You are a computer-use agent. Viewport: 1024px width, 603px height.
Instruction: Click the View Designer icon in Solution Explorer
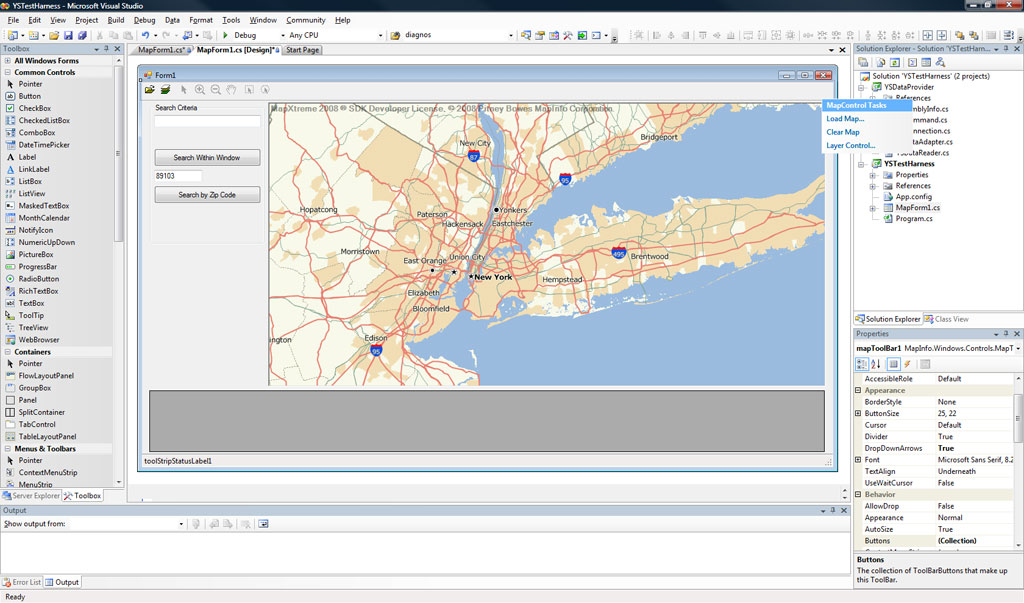926,62
